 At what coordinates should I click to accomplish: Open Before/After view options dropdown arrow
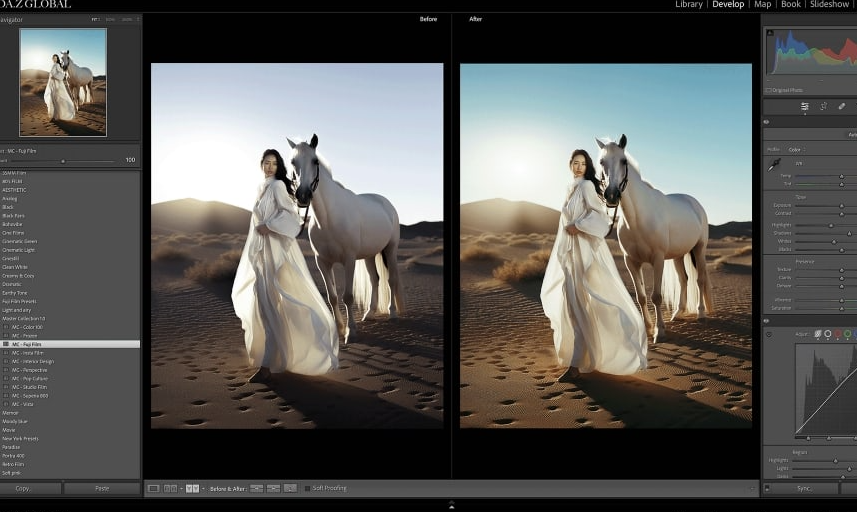pos(203,489)
